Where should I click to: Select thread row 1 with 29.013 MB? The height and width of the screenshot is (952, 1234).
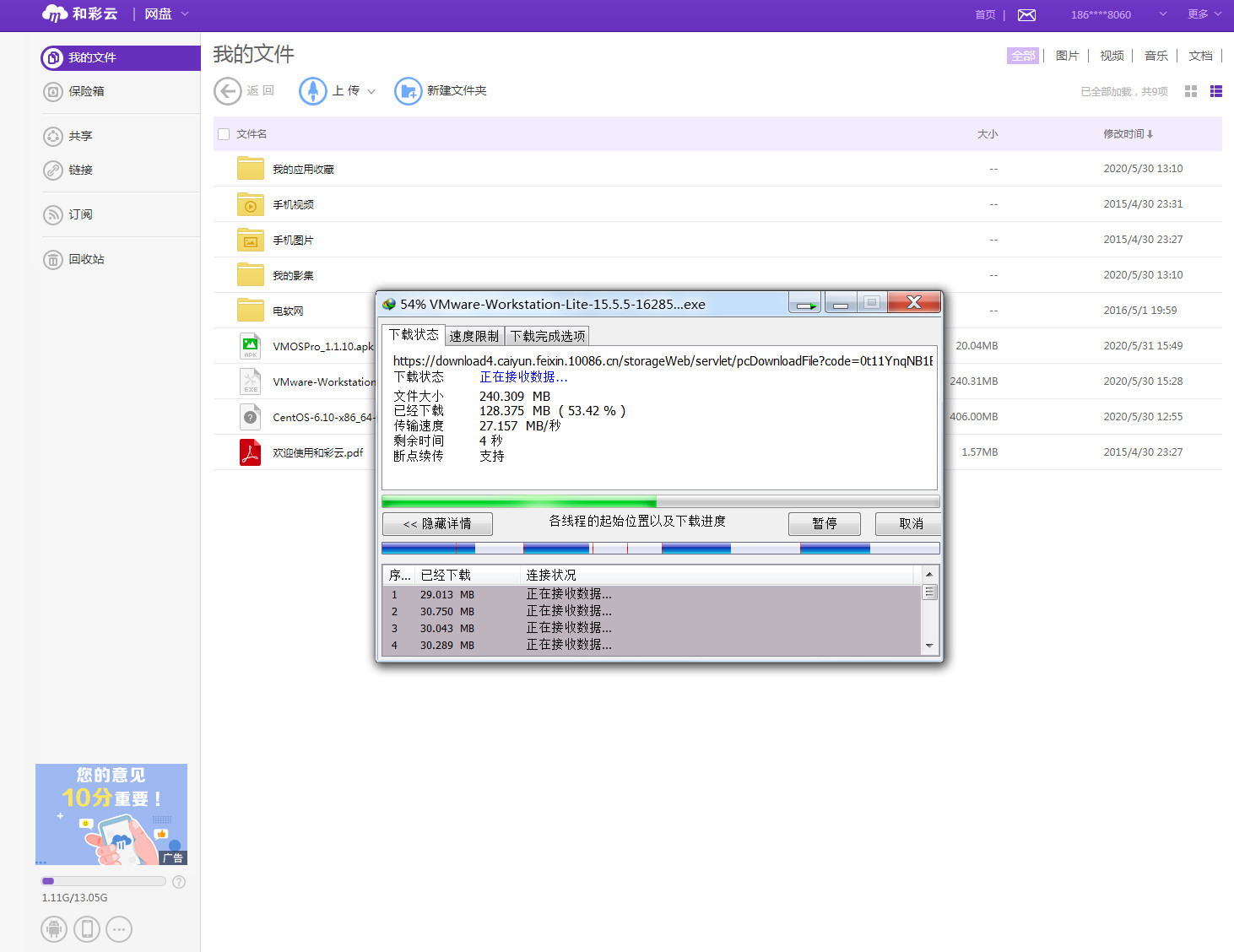click(x=652, y=594)
